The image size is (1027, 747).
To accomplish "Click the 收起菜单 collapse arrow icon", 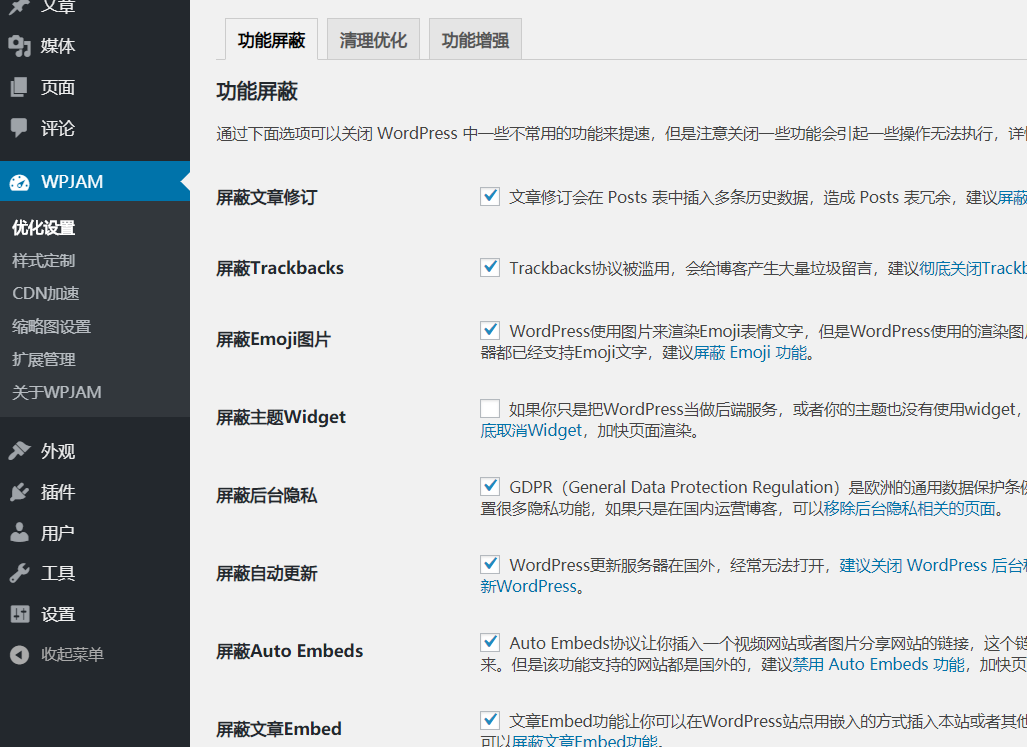I will (x=20, y=654).
